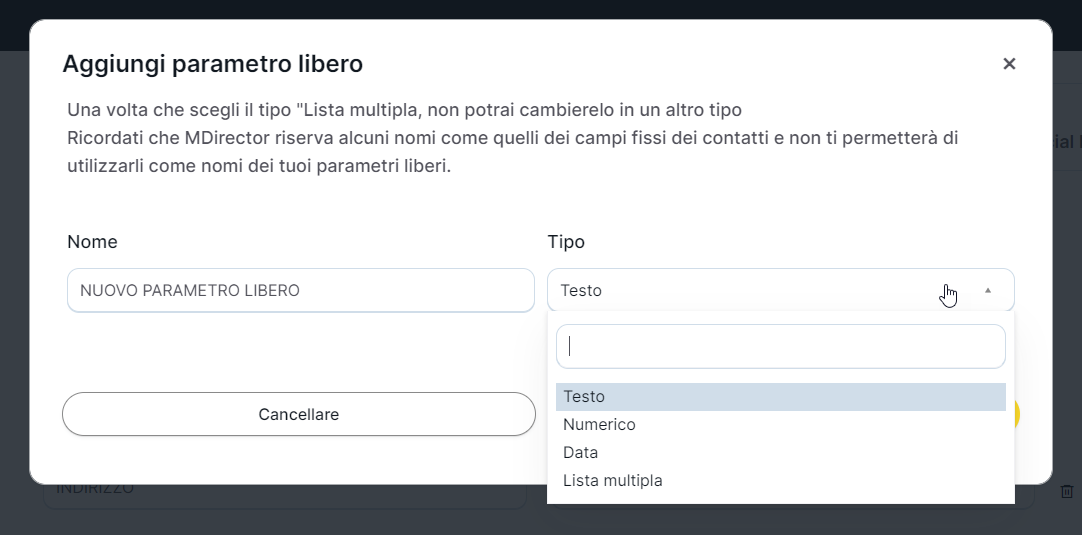
Task: Click the partially hidden yellow confirm button
Action: 1017,414
